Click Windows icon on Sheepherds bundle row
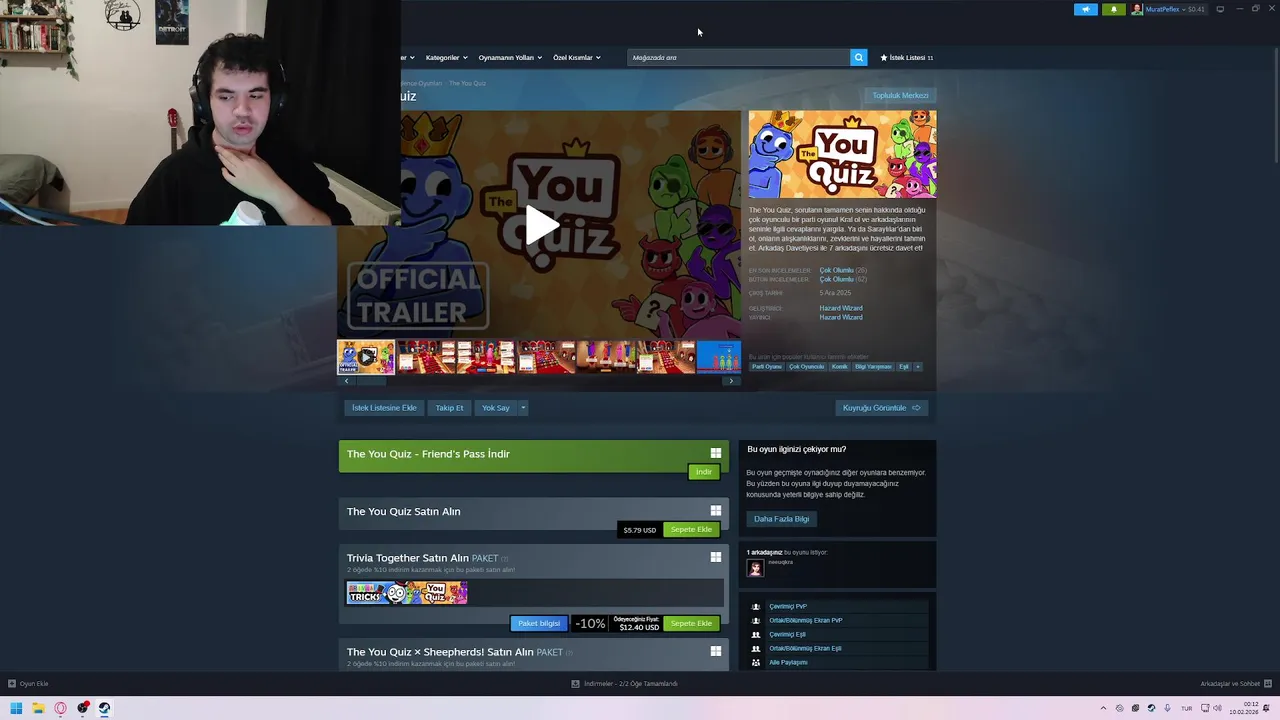 (716, 651)
